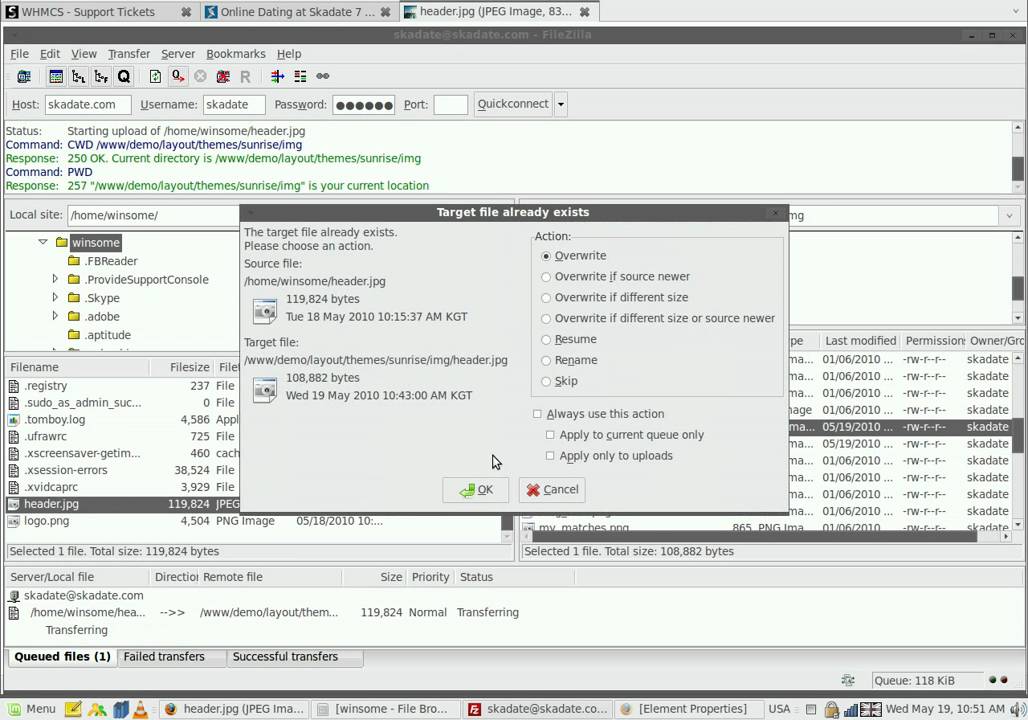This screenshot has height=720, width=1028.
Task: Select the Skip radio option
Action: 545,382
